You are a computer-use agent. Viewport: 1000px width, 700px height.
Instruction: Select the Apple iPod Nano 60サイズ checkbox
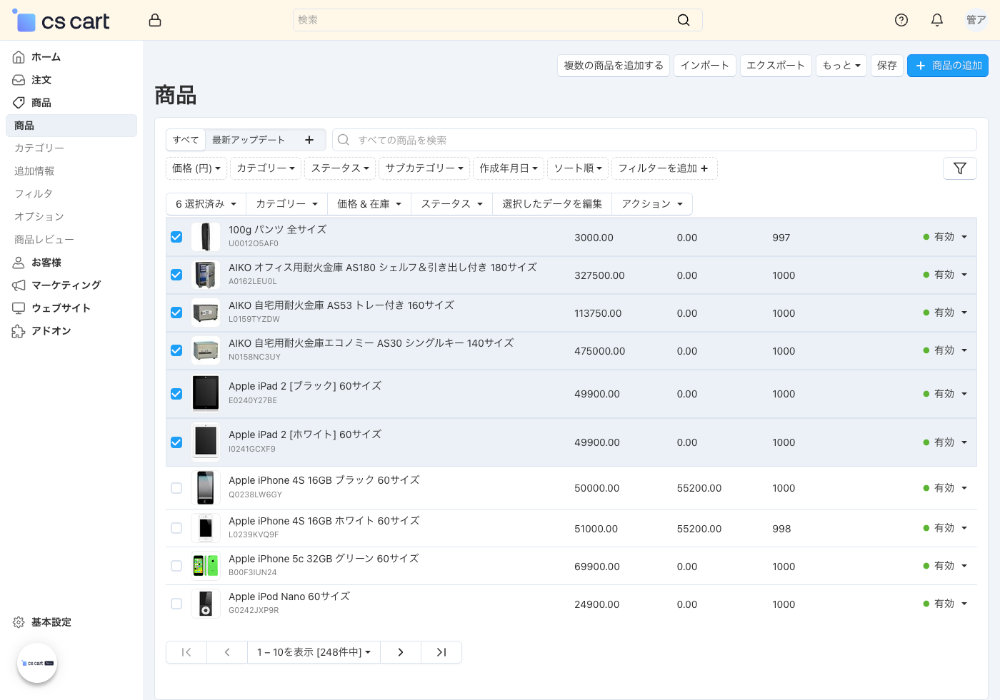[176, 604]
